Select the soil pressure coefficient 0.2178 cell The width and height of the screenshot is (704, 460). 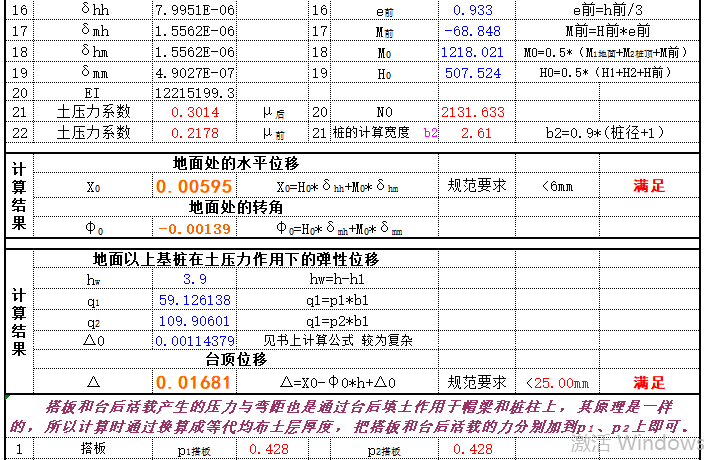coord(194,133)
